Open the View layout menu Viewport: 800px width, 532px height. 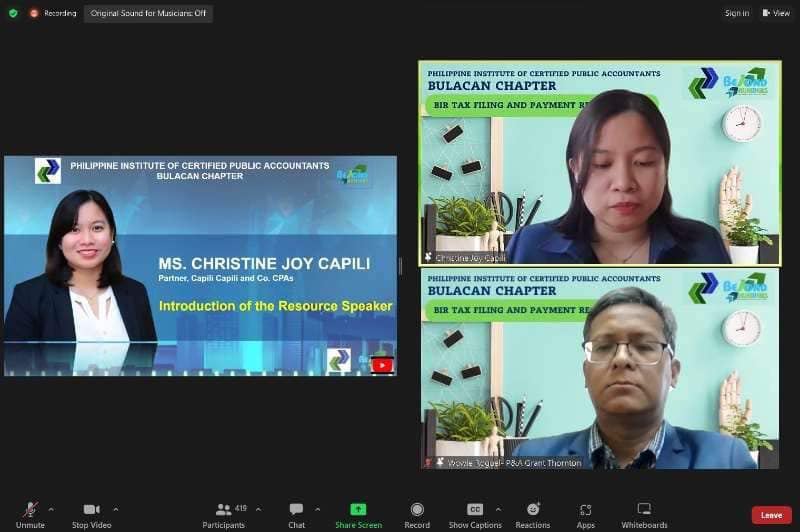776,13
